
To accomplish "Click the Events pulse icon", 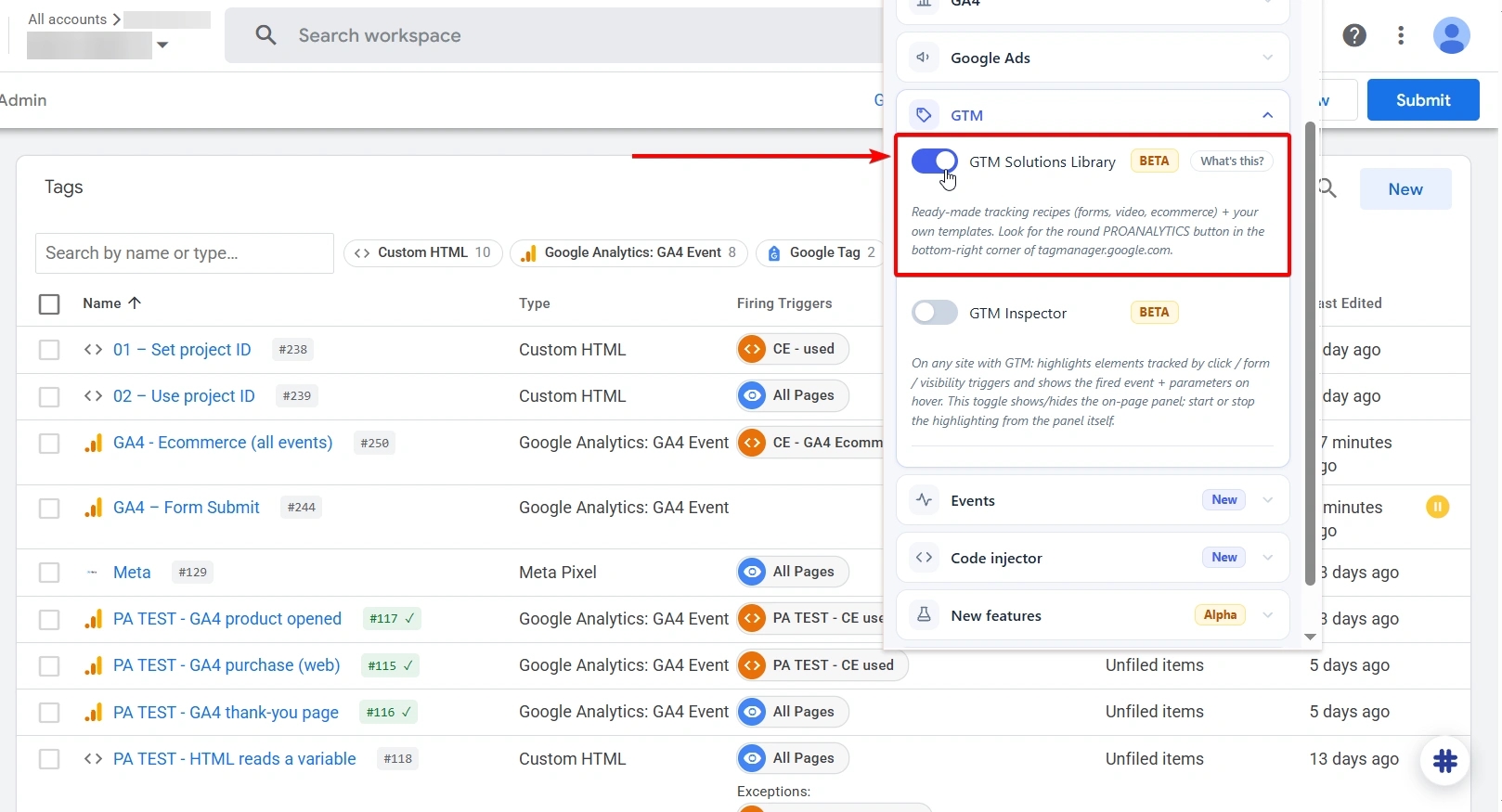I will 924,500.
